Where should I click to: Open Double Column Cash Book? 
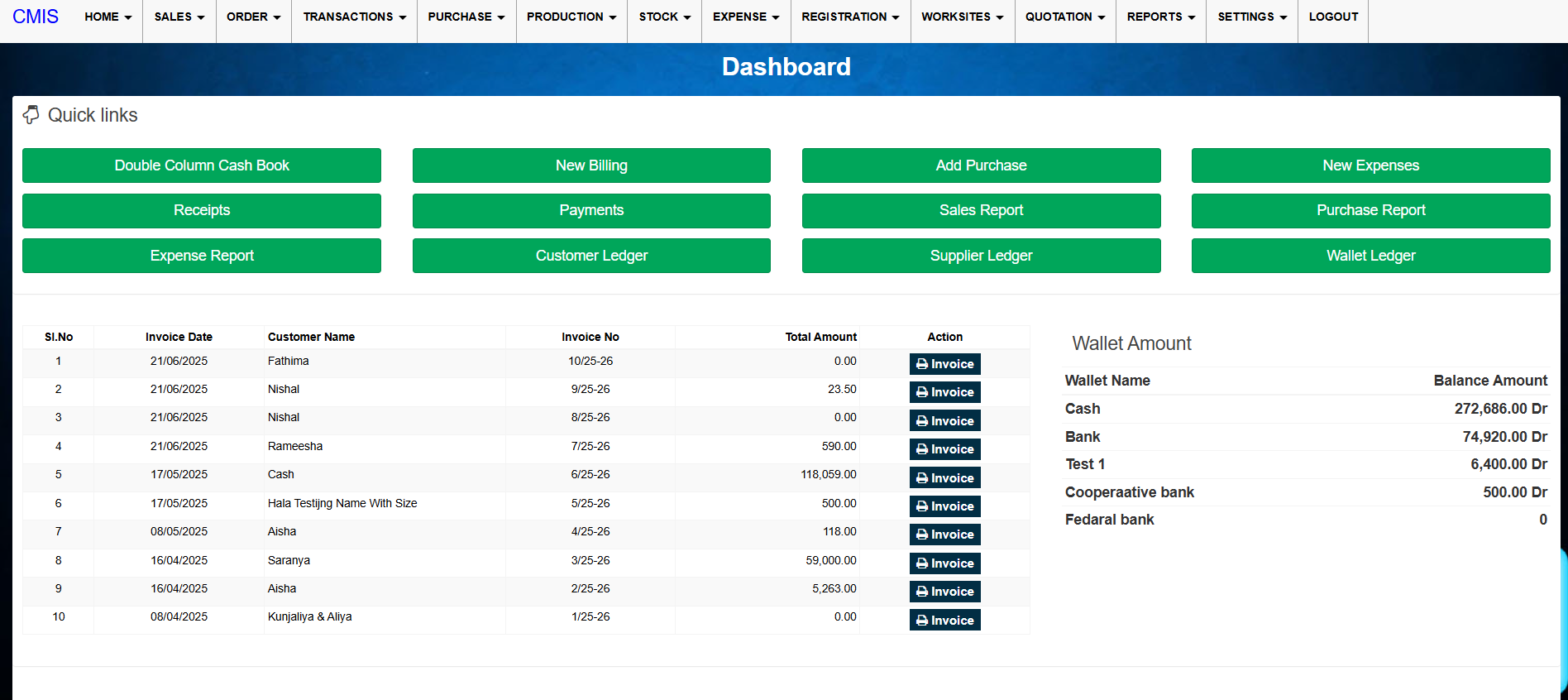click(x=202, y=165)
